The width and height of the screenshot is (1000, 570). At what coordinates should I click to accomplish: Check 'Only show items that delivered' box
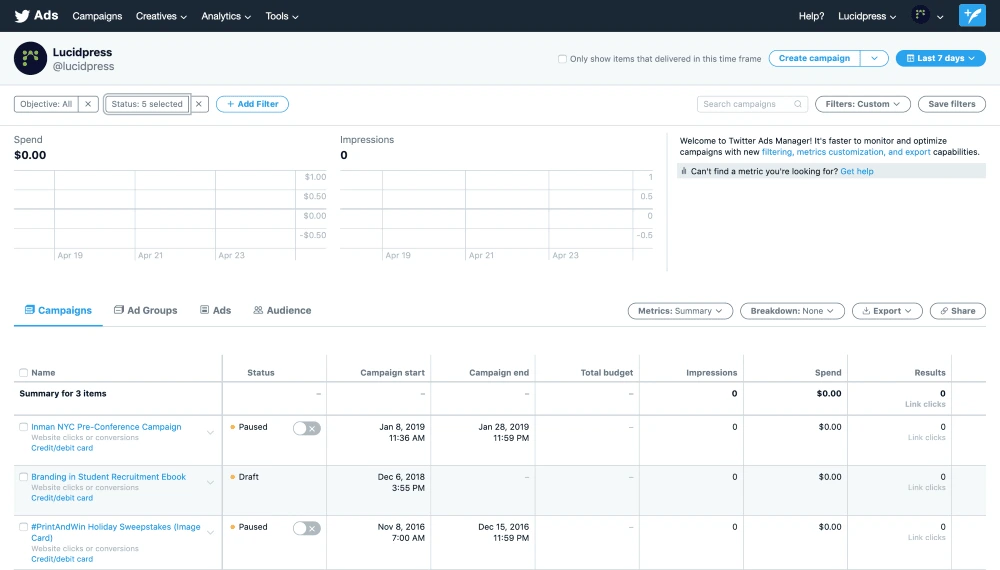coord(562,59)
